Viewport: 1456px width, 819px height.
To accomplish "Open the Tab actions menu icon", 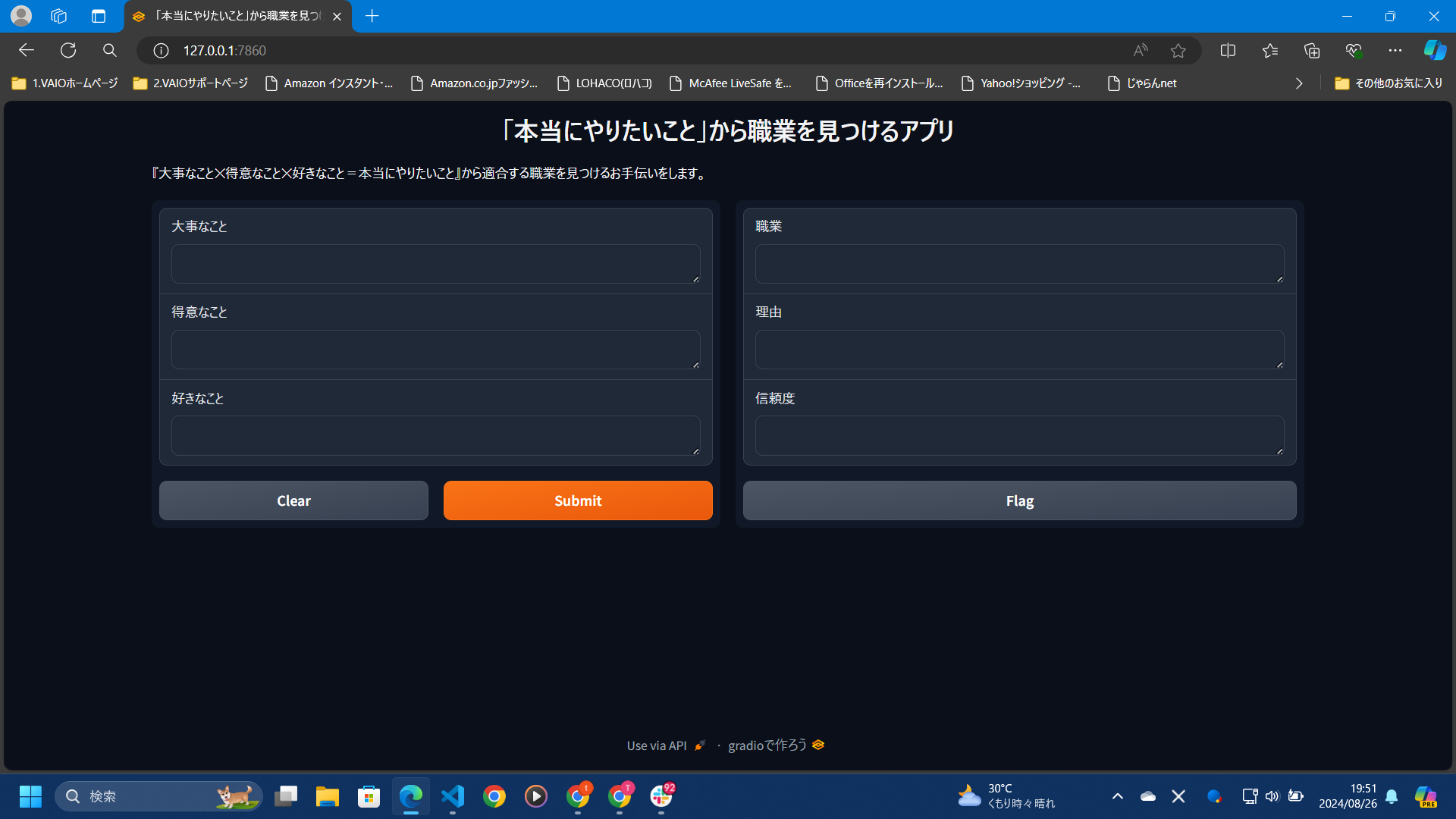I will [99, 16].
